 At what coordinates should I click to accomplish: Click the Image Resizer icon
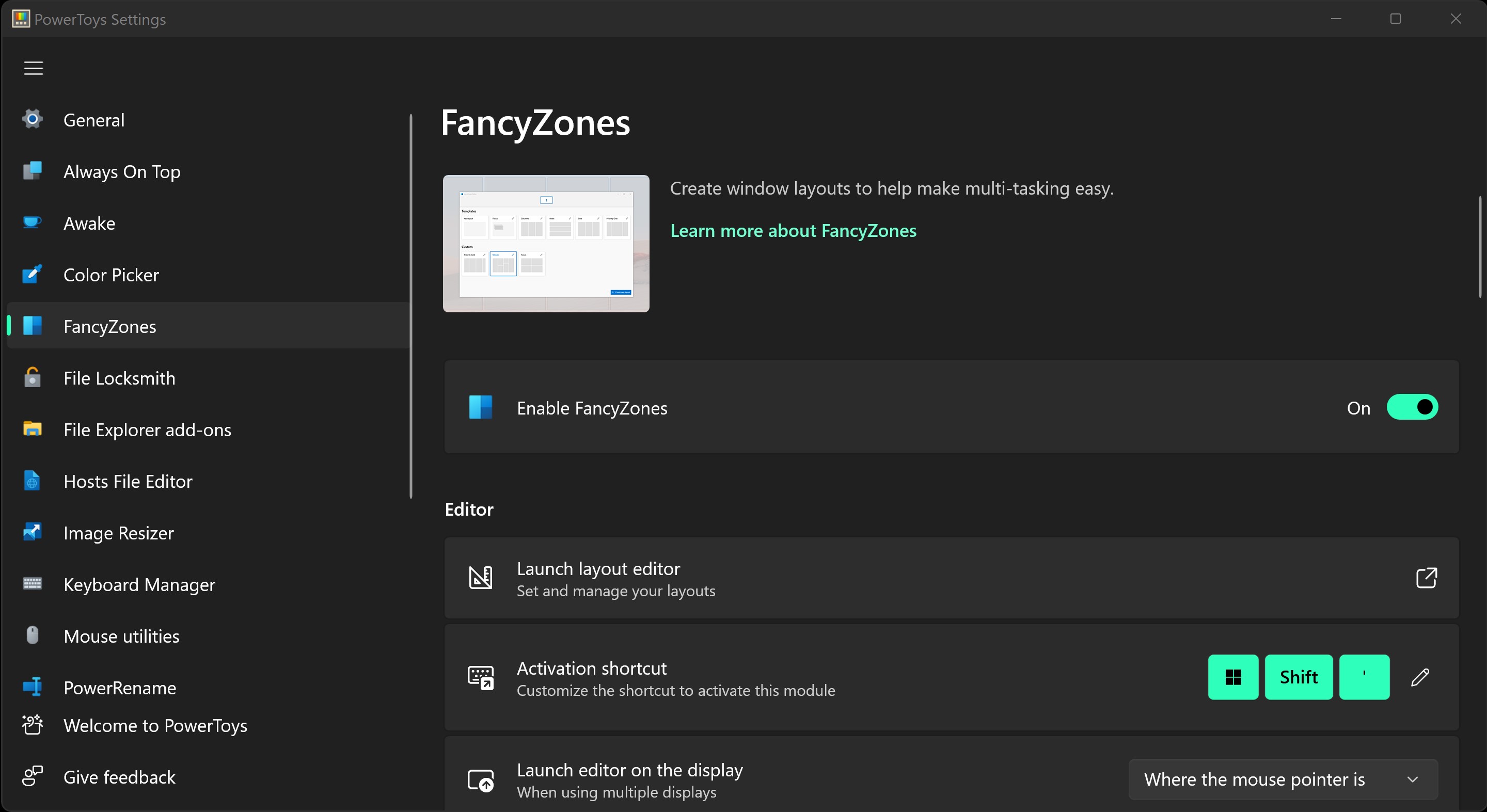[x=33, y=533]
